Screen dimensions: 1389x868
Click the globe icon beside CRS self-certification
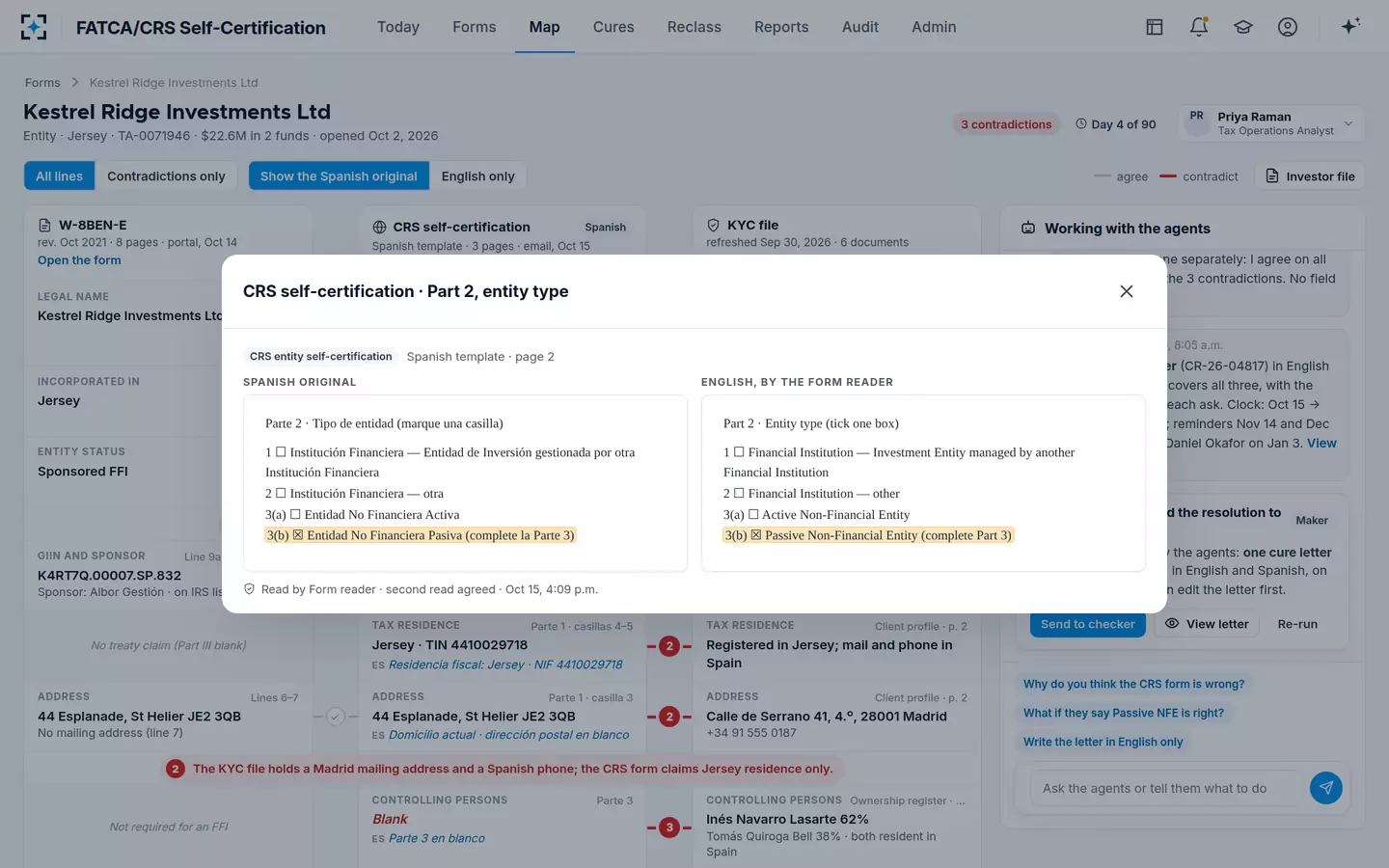379,228
